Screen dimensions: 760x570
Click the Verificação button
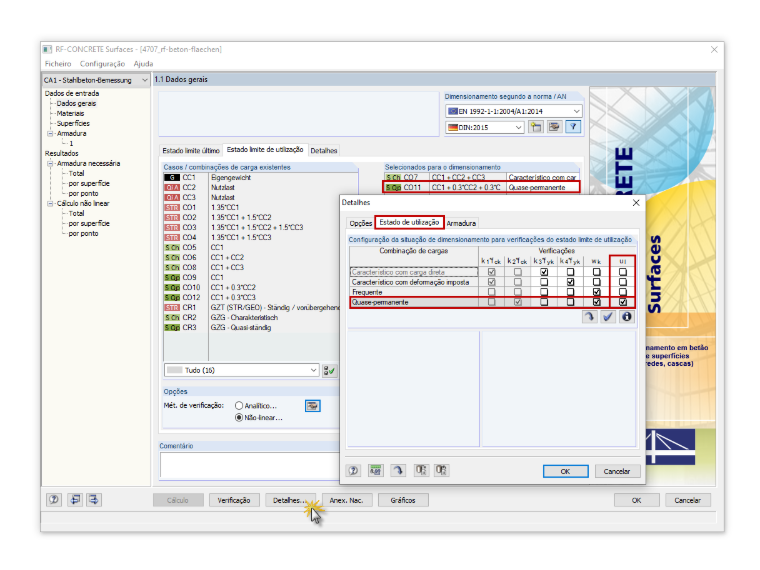point(234,500)
